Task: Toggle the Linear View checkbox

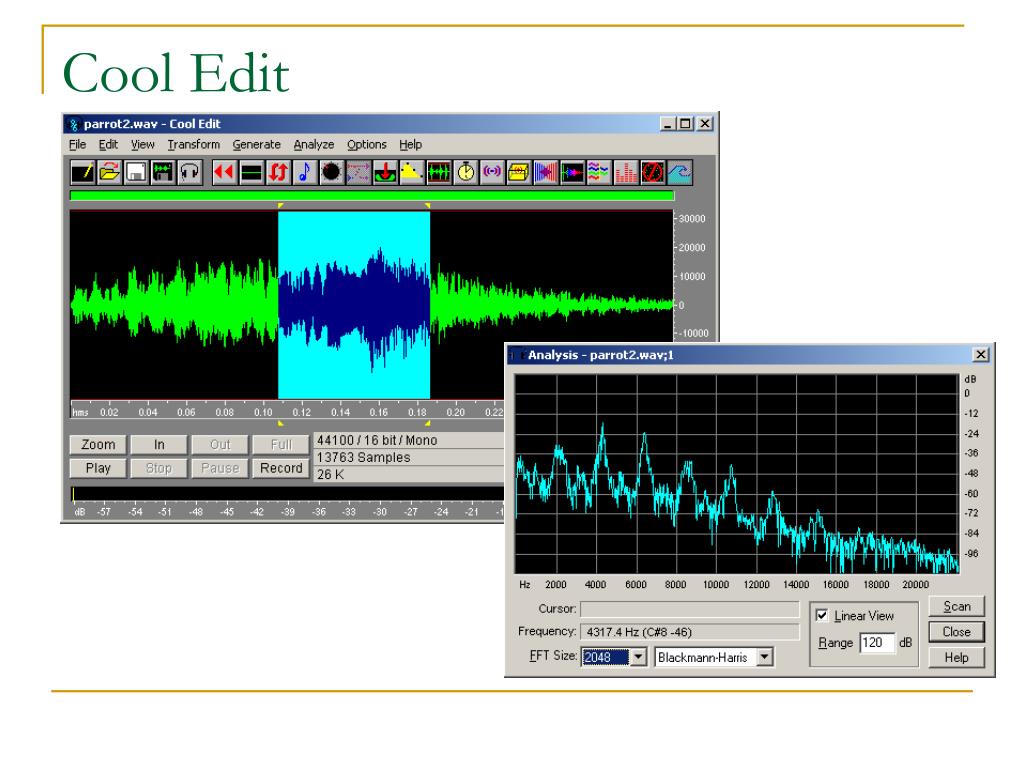Action: [x=822, y=615]
